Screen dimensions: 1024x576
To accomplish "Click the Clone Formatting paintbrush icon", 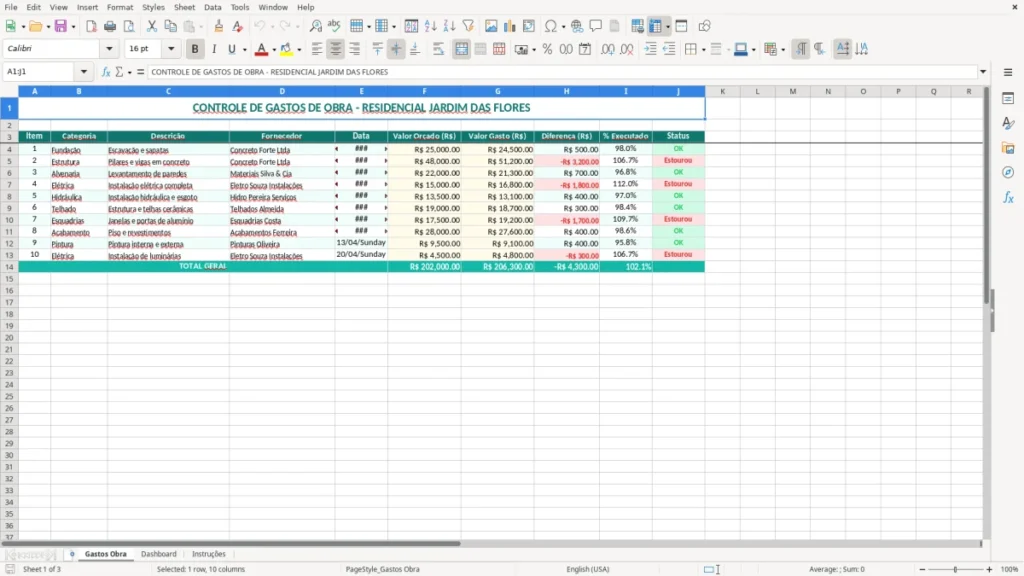I will [x=219, y=26].
